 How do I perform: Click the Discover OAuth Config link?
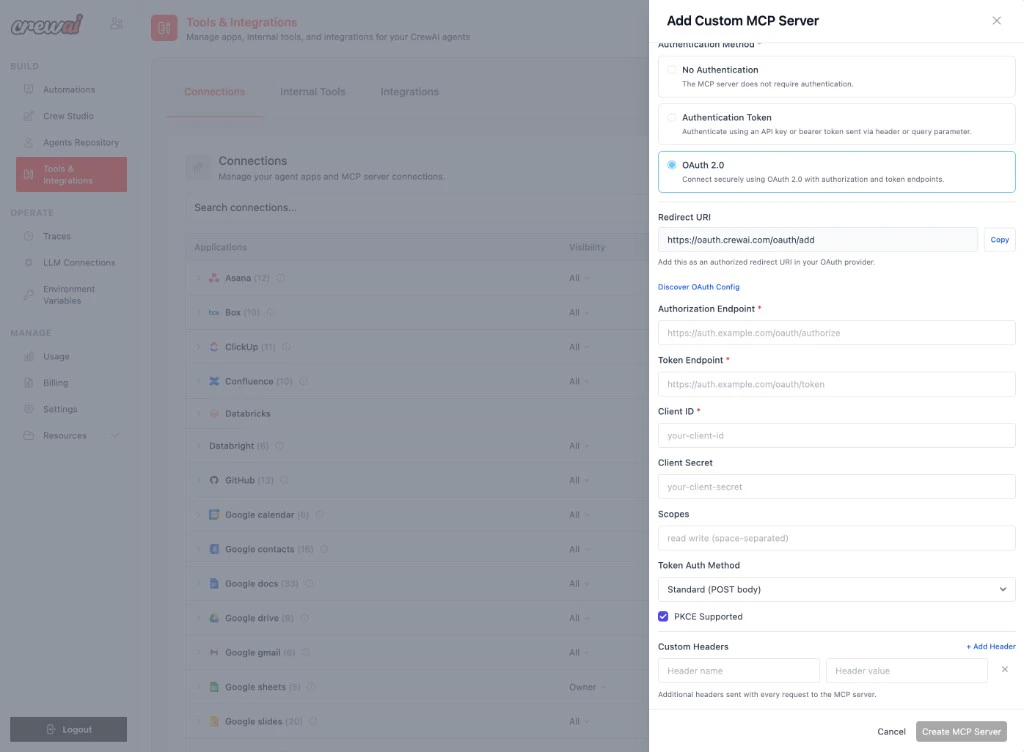click(697, 286)
